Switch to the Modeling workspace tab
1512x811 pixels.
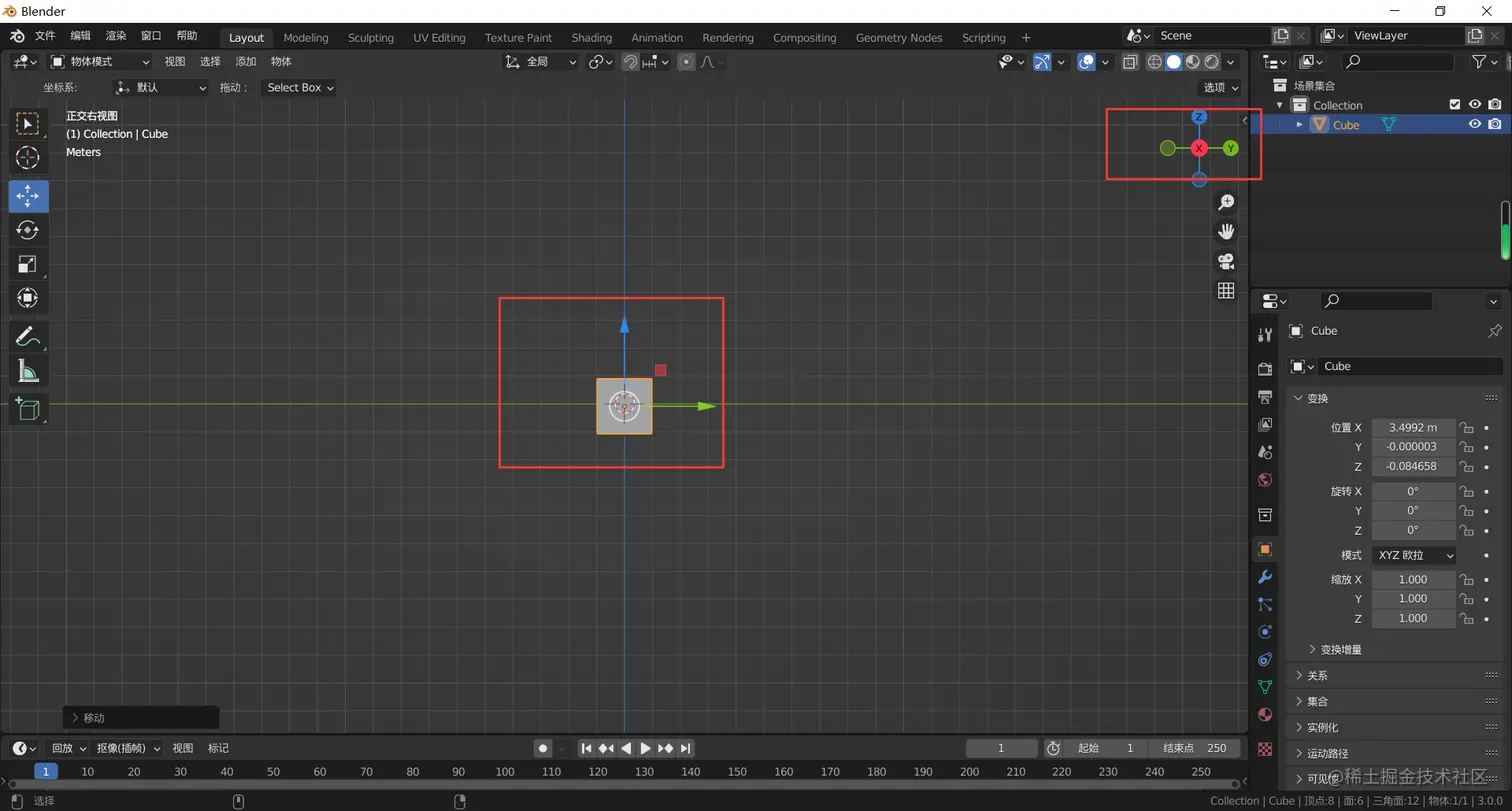pos(306,38)
